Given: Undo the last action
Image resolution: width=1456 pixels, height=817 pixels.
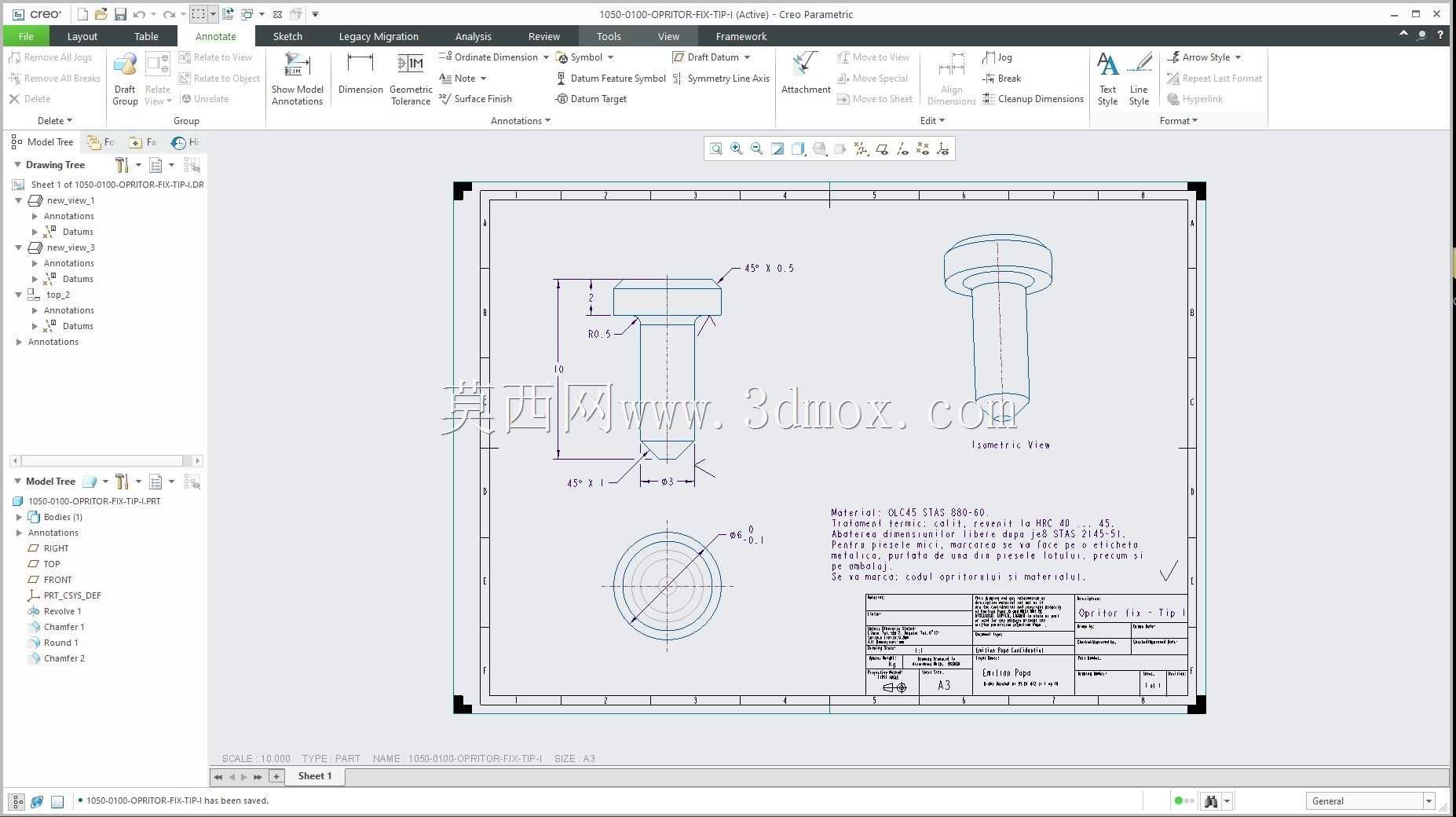Looking at the screenshot, I should coord(139,14).
